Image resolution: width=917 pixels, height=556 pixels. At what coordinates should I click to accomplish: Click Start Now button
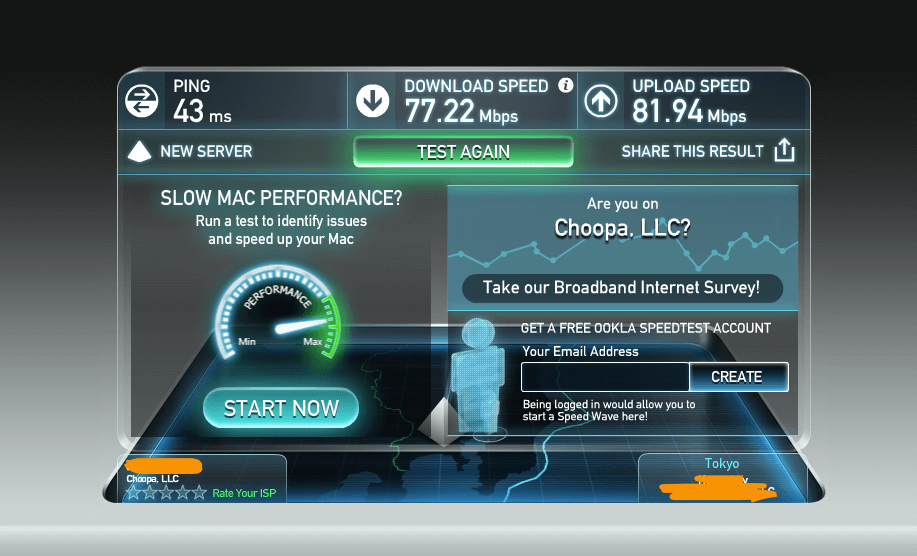[x=281, y=408]
